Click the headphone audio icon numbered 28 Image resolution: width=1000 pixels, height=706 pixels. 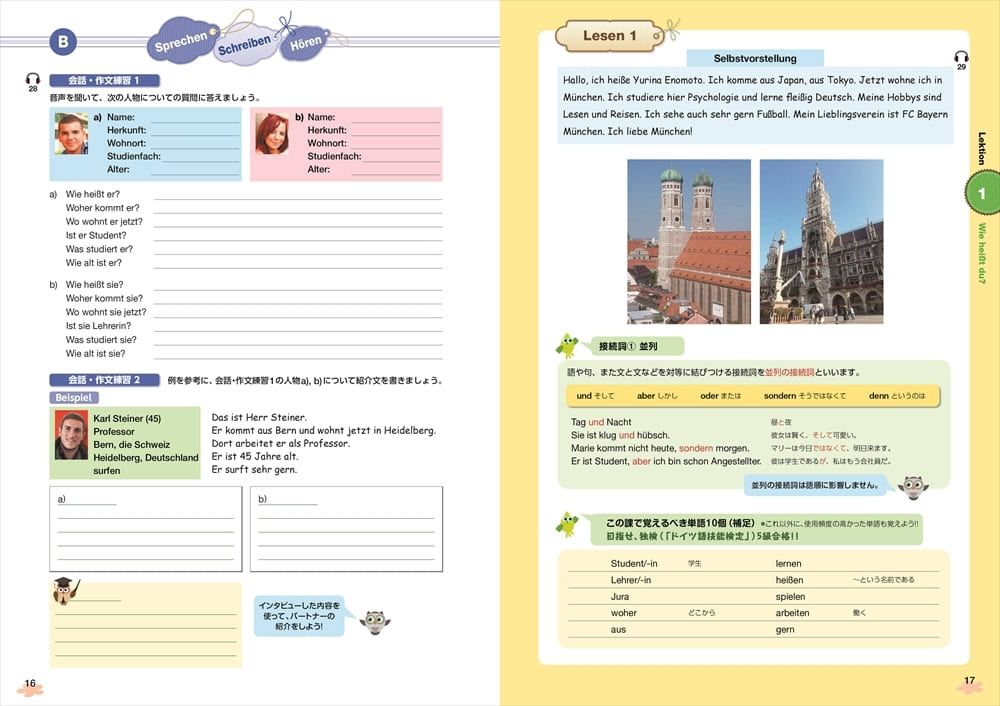point(31,79)
